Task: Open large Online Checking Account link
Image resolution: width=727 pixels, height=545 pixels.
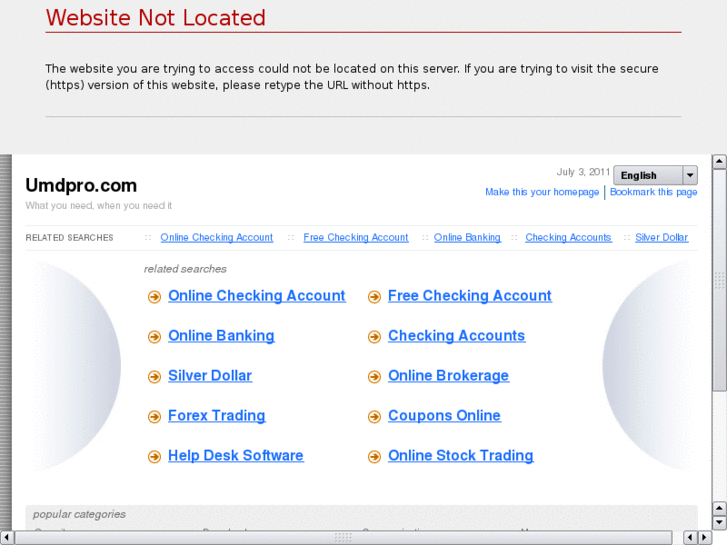Action: click(x=256, y=296)
